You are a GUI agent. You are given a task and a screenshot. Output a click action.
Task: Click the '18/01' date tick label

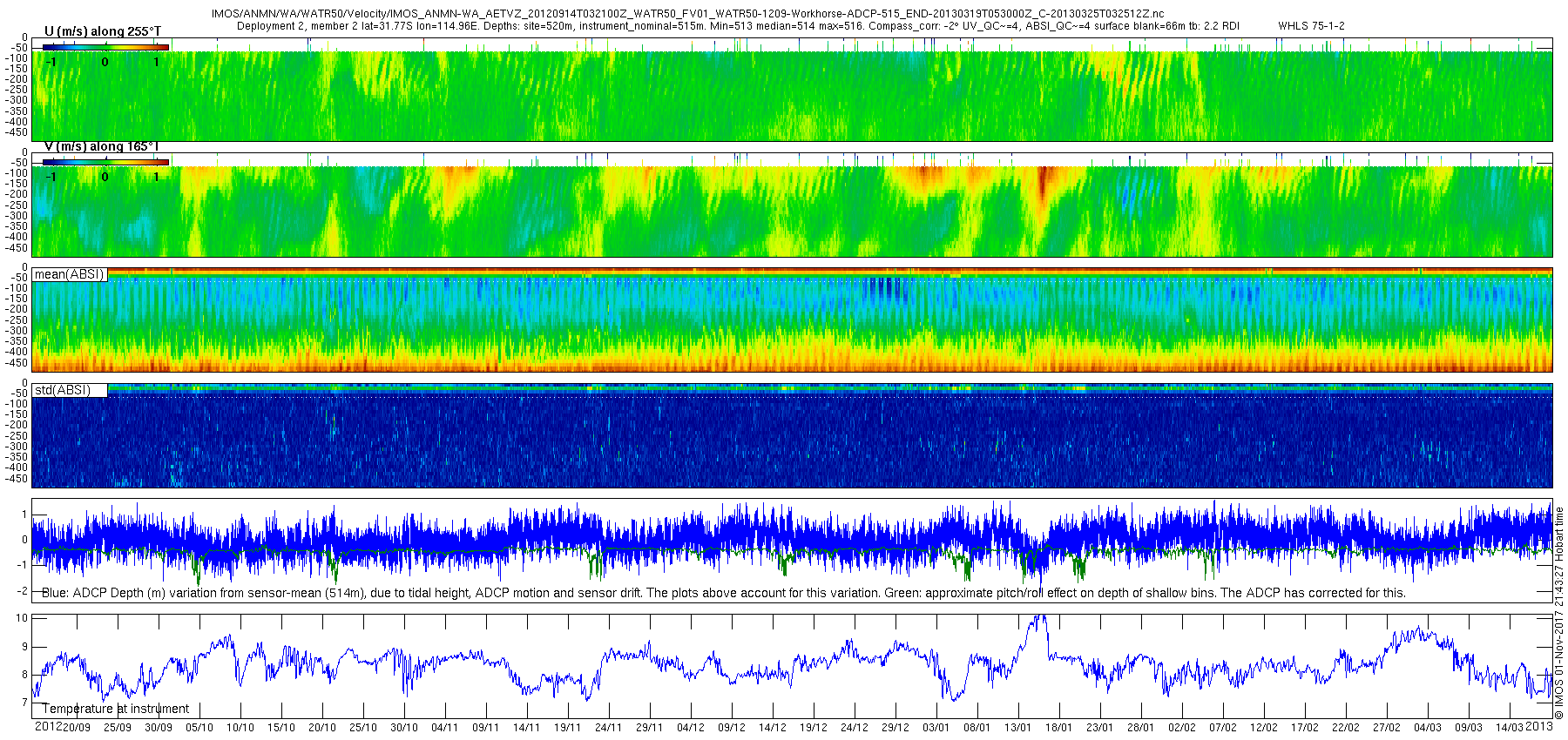click(x=1059, y=728)
